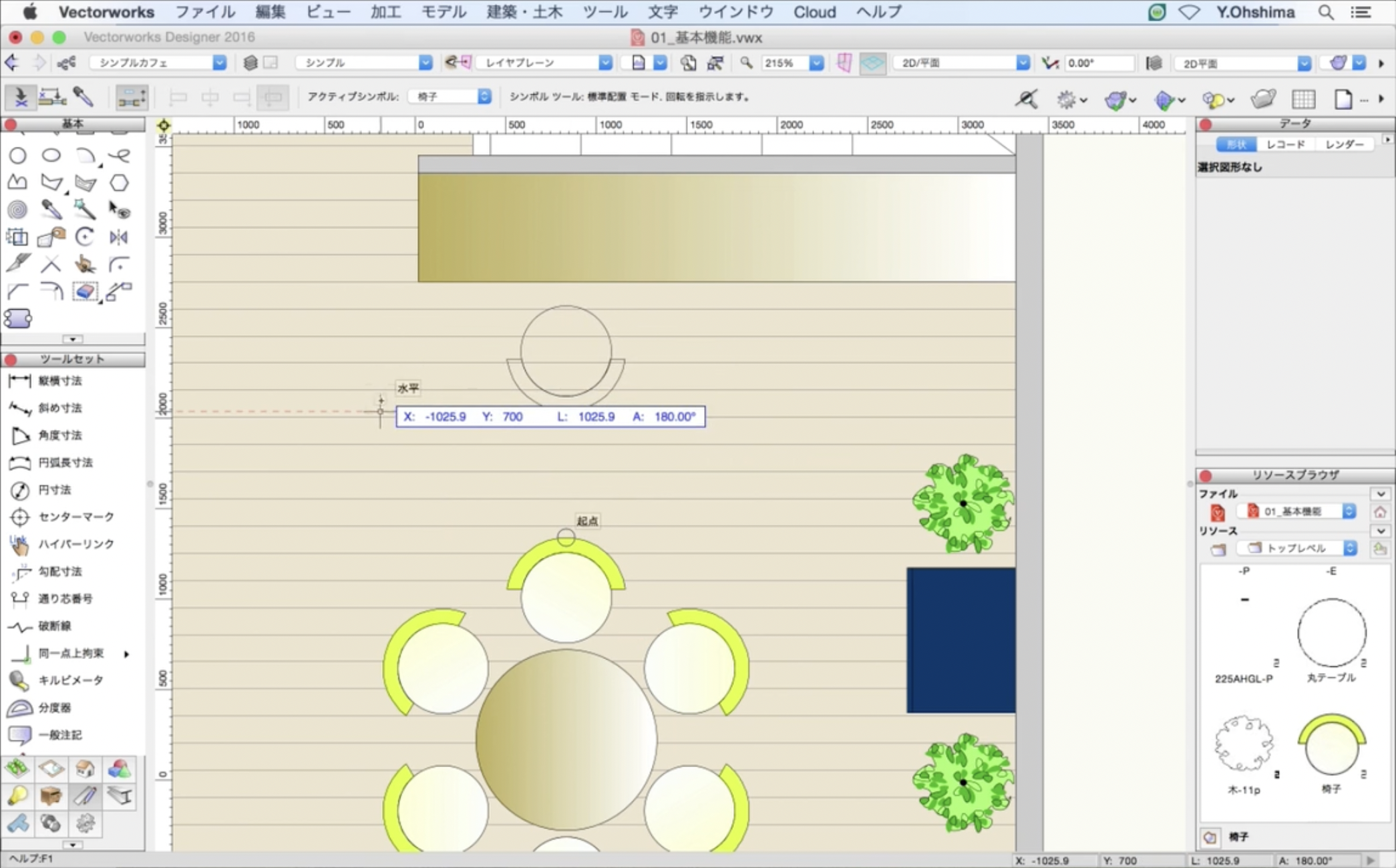Select the Polyline tool

tap(18, 182)
